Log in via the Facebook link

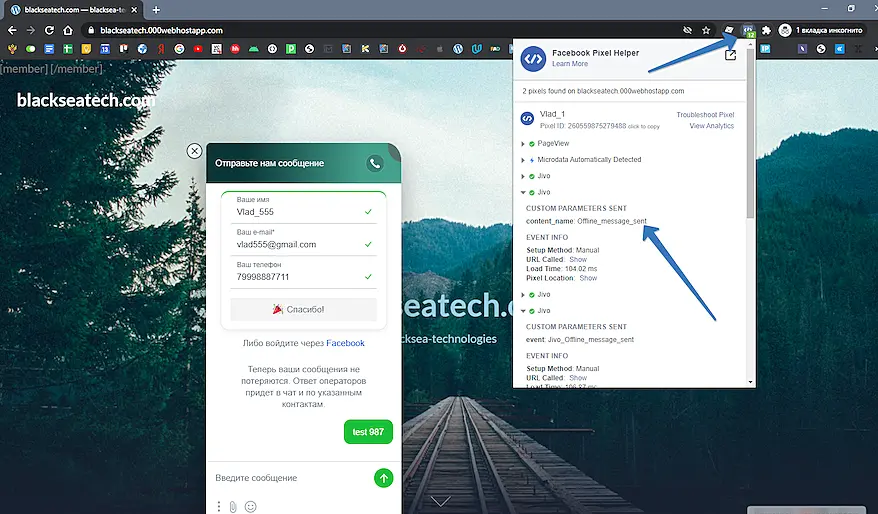[x=345, y=343]
